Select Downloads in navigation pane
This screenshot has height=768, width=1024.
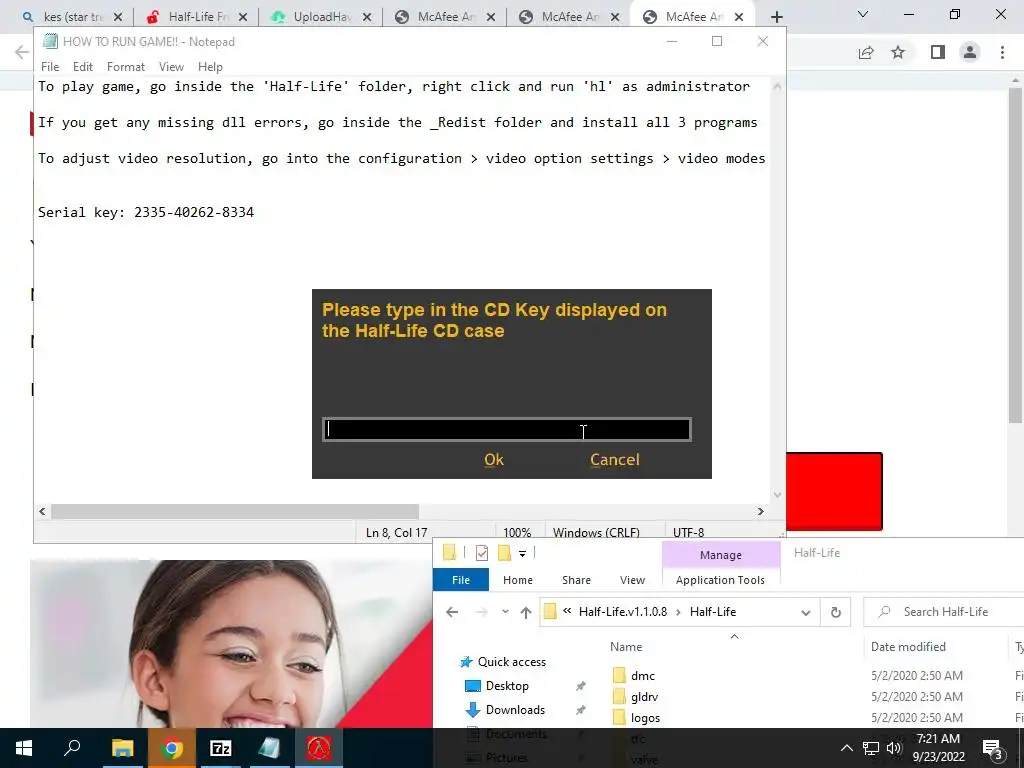point(515,710)
